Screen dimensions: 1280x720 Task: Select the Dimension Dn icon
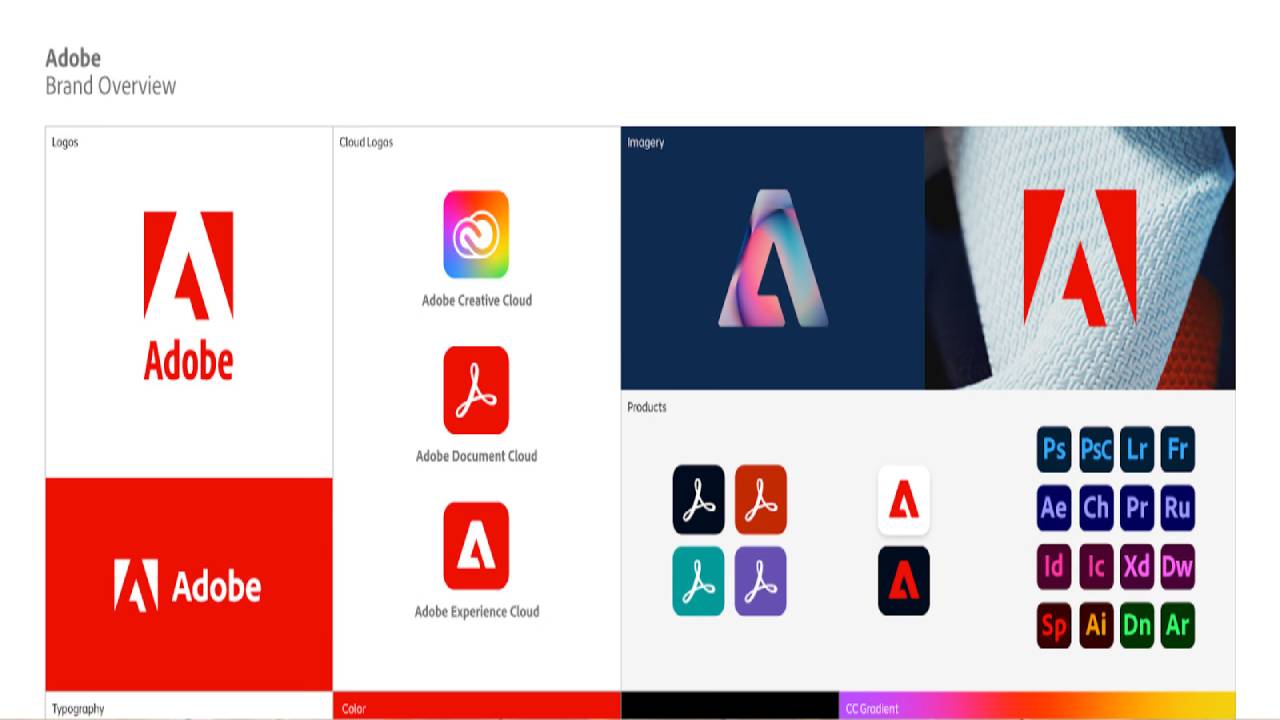point(1137,626)
